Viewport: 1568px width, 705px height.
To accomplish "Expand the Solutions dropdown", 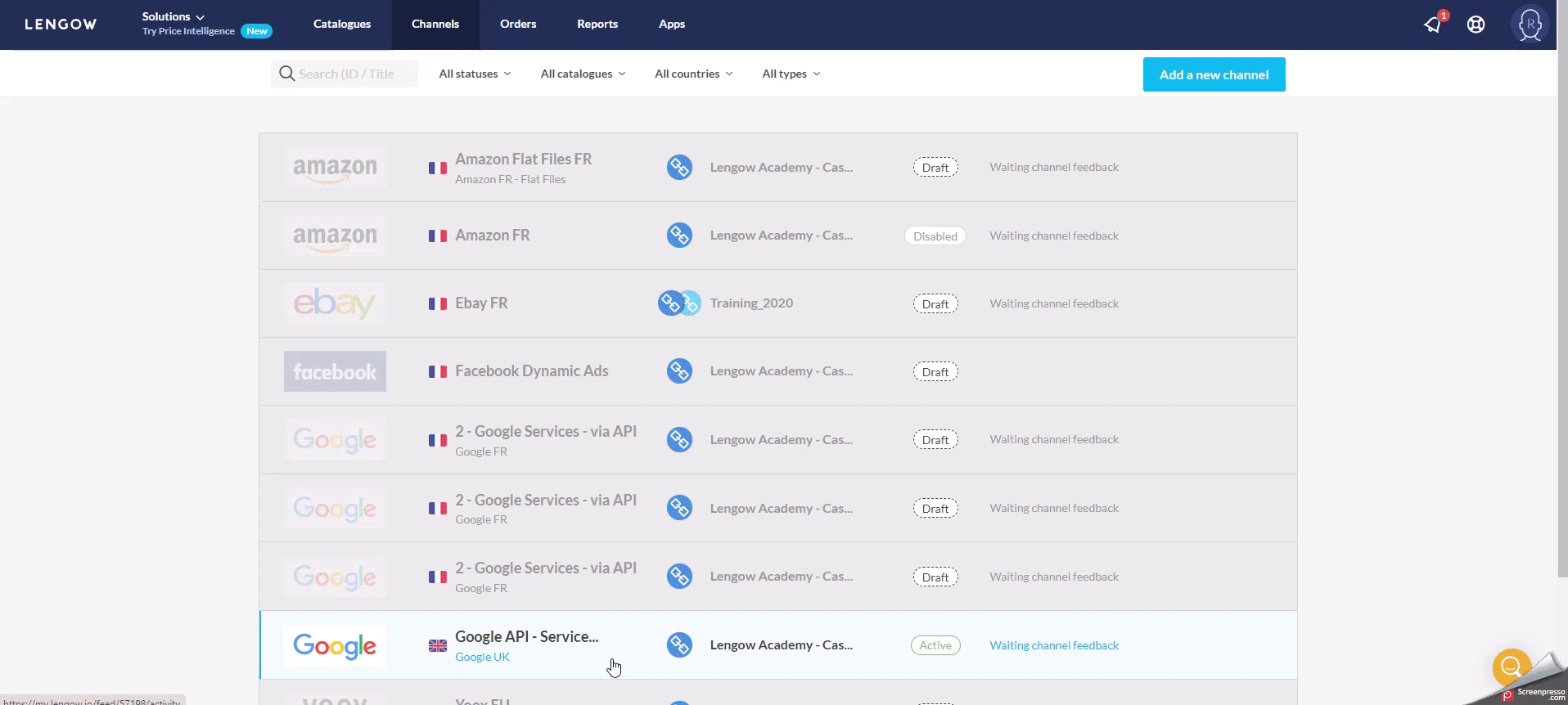I will (x=173, y=16).
